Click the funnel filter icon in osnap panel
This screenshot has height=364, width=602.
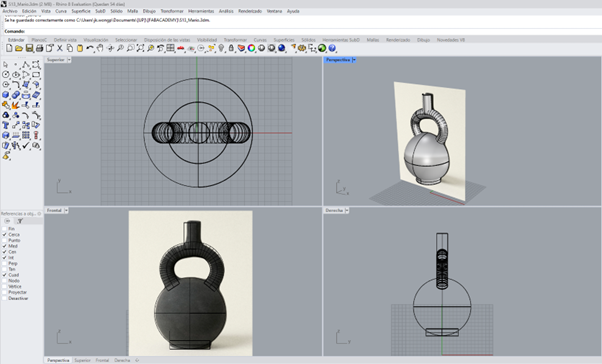(20, 221)
